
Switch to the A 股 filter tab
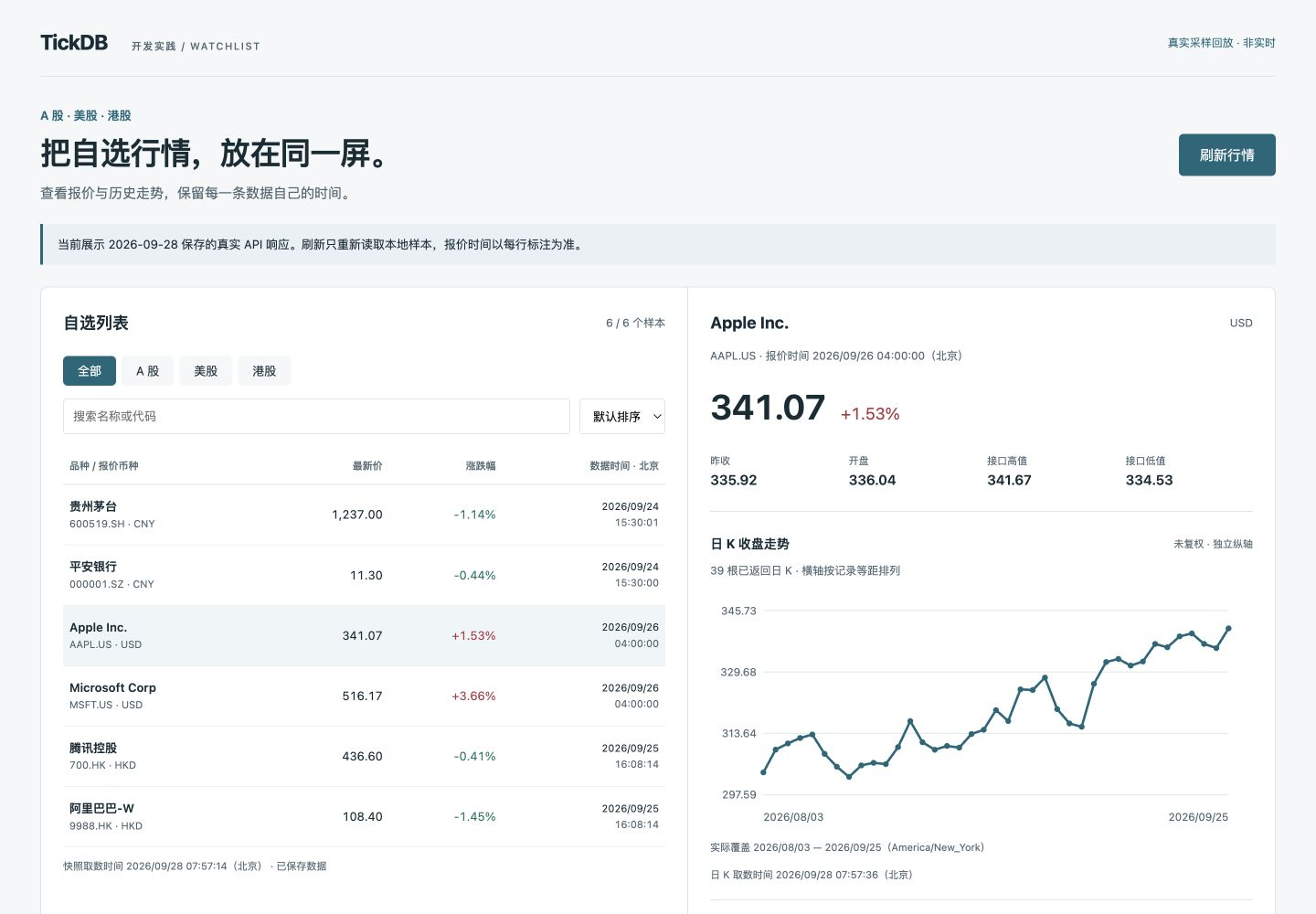[x=148, y=371]
